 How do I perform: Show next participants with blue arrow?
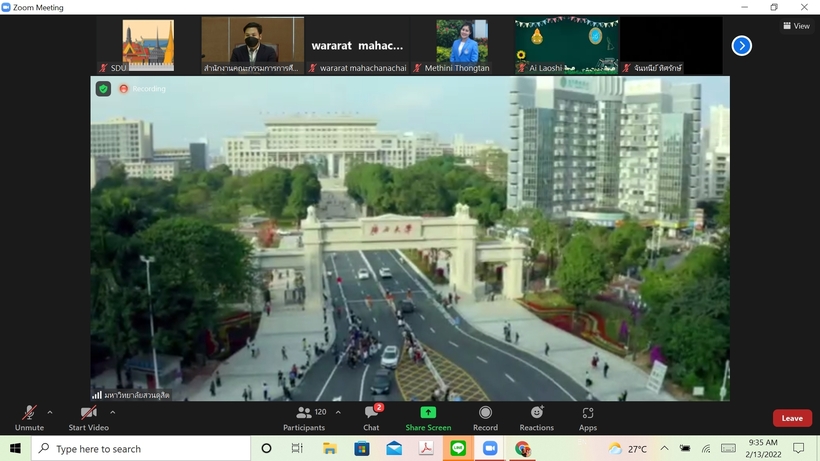(x=741, y=45)
